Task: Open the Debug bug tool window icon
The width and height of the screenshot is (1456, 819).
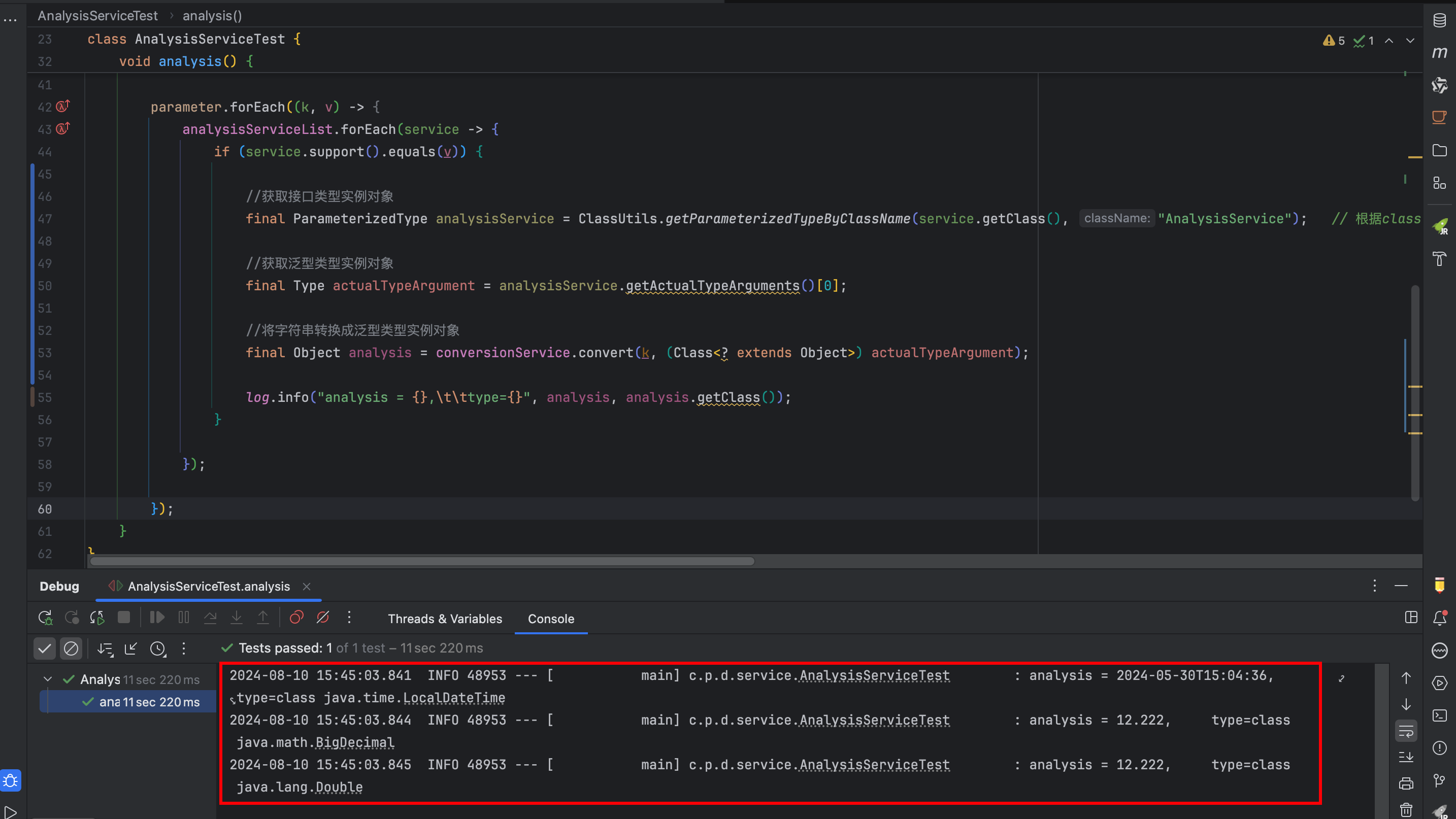Action: (10, 780)
